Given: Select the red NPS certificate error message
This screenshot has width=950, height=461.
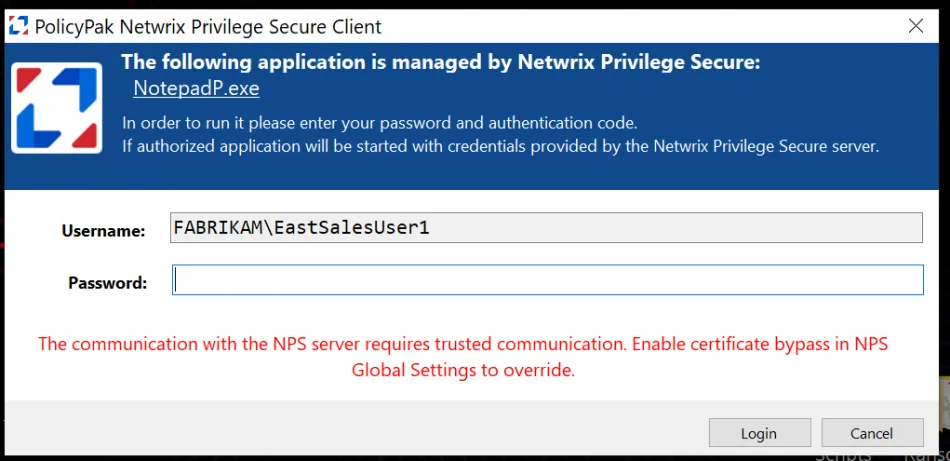Looking at the screenshot, I should click(463, 357).
